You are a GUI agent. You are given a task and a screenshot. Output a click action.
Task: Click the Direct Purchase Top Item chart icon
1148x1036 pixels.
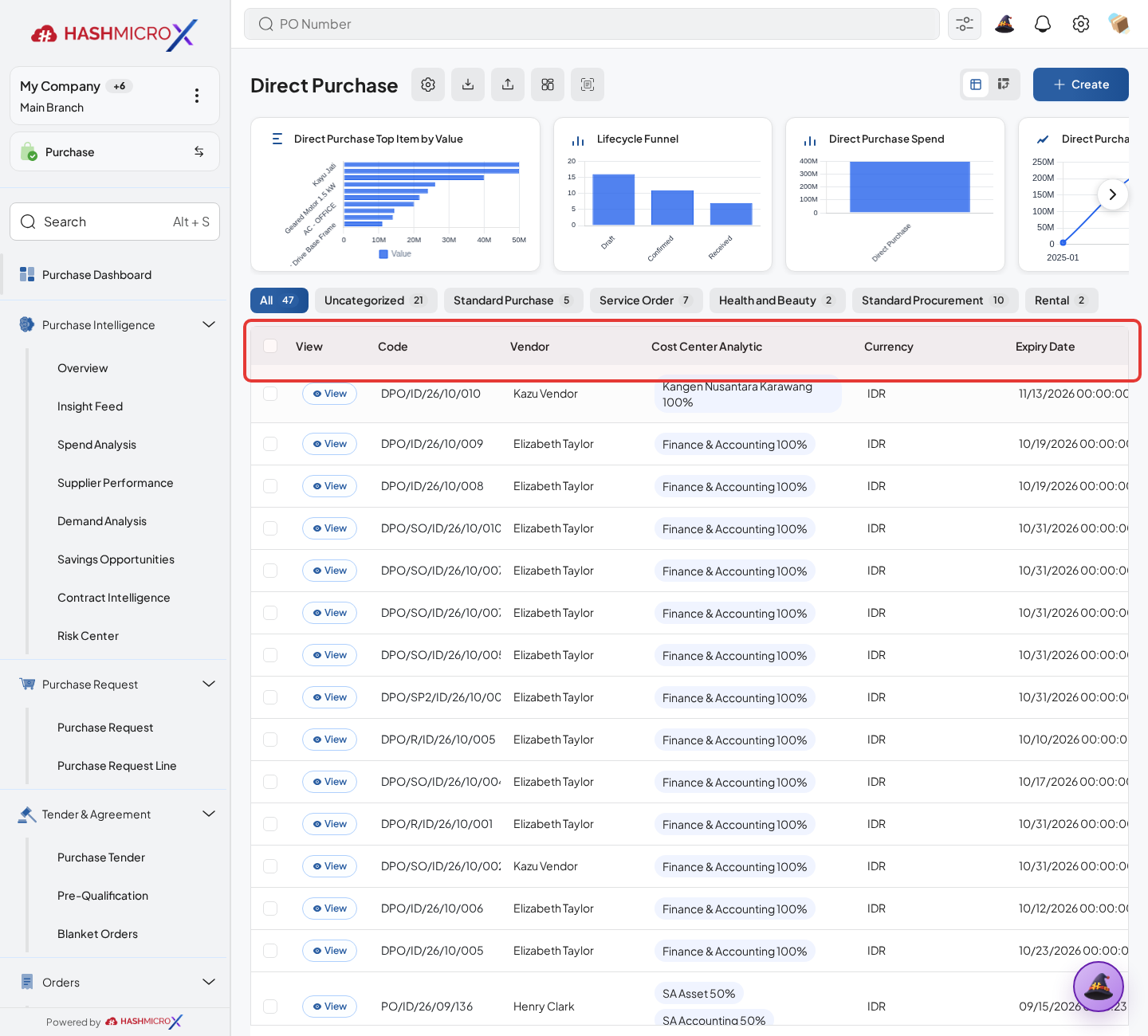(x=277, y=139)
